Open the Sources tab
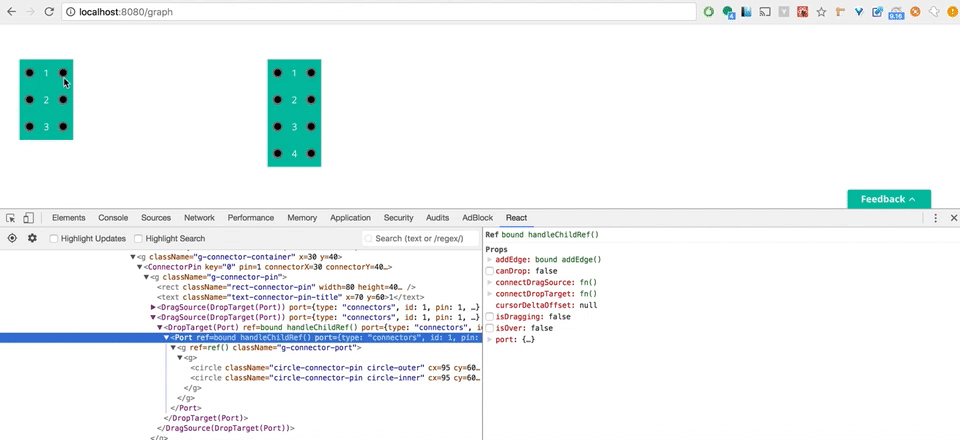Image resolution: width=960 pixels, height=440 pixels. coord(156,218)
